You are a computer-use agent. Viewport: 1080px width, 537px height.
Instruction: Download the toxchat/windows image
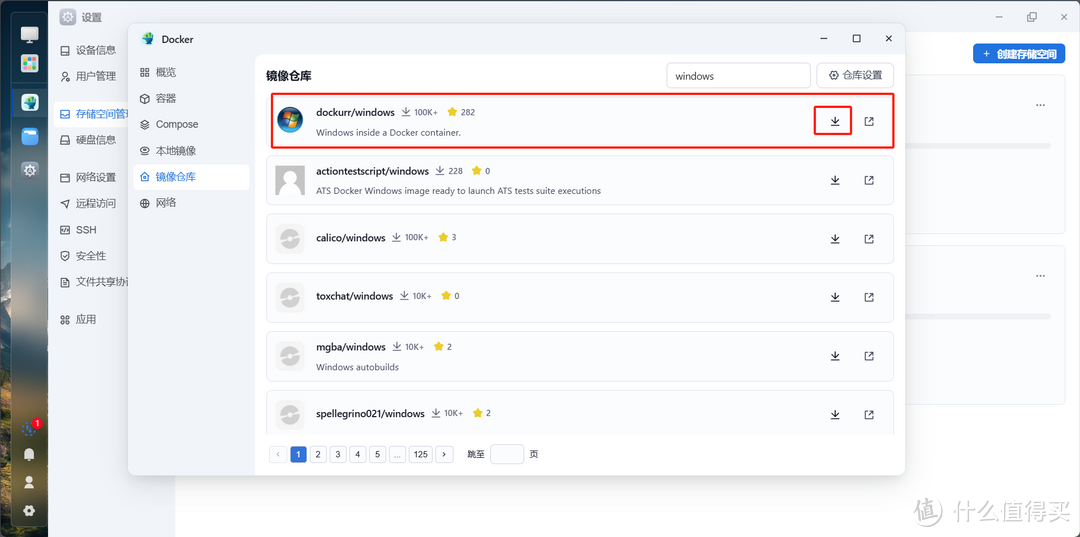pyautogui.click(x=835, y=297)
